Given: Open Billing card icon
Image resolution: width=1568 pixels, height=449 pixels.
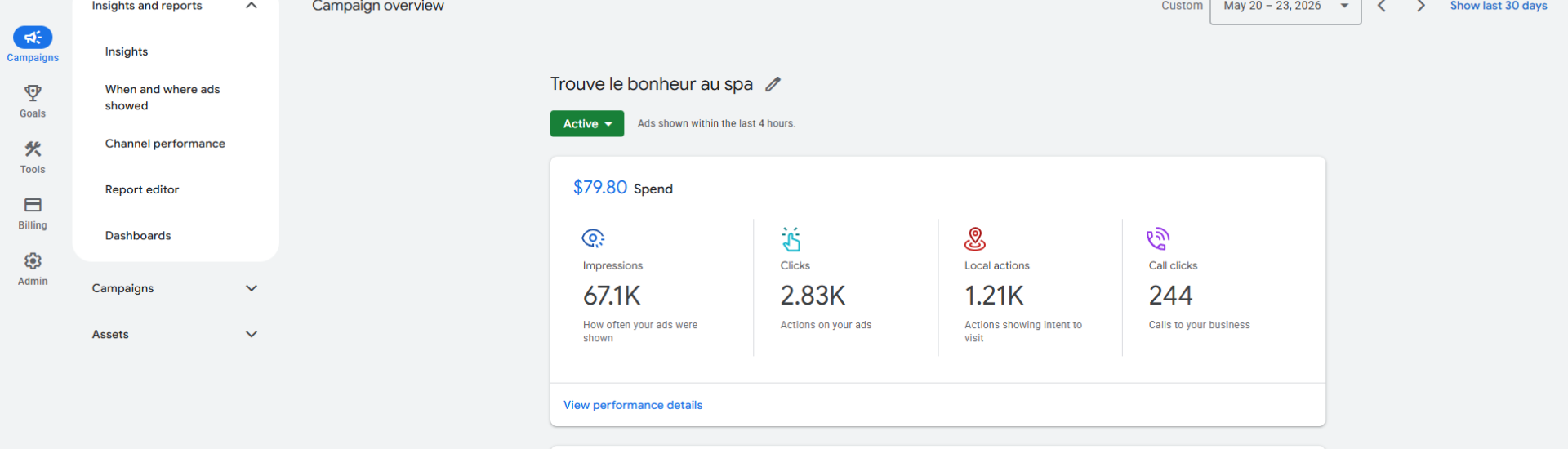Looking at the screenshot, I should [x=33, y=205].
